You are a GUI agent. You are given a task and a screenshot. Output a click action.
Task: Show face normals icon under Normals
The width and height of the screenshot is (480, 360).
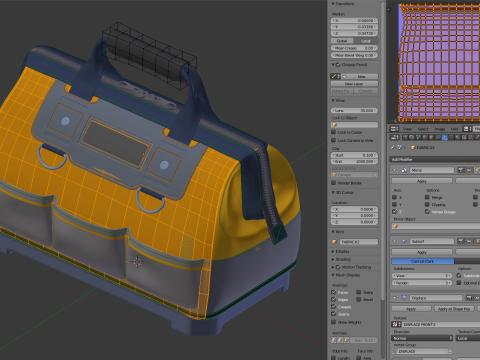[346, 340]
